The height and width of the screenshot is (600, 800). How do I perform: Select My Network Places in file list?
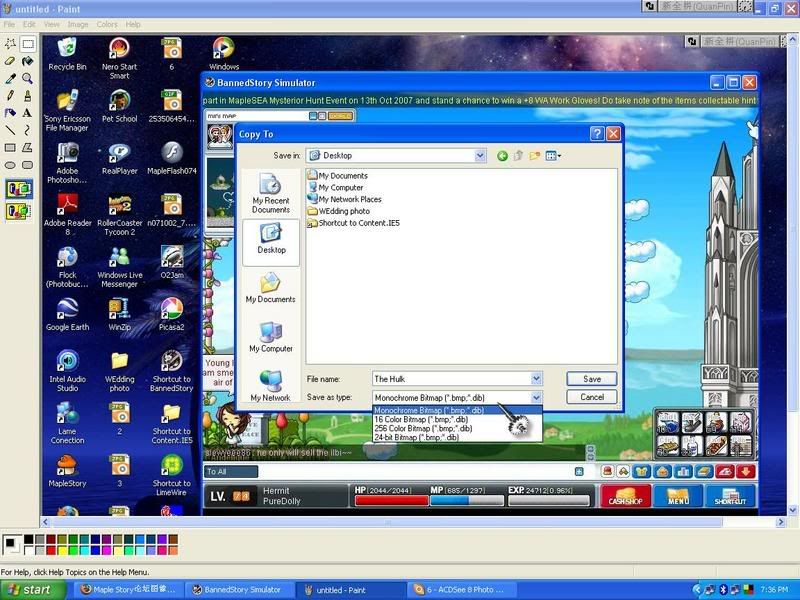point(344,199)
